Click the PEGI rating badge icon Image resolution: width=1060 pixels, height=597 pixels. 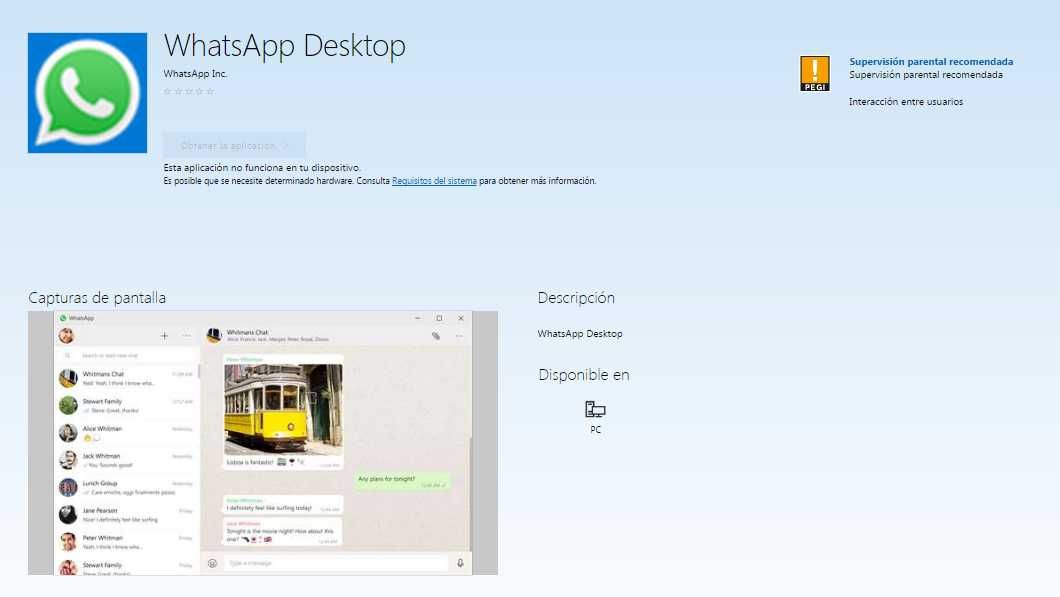click(x=815, y=74)
